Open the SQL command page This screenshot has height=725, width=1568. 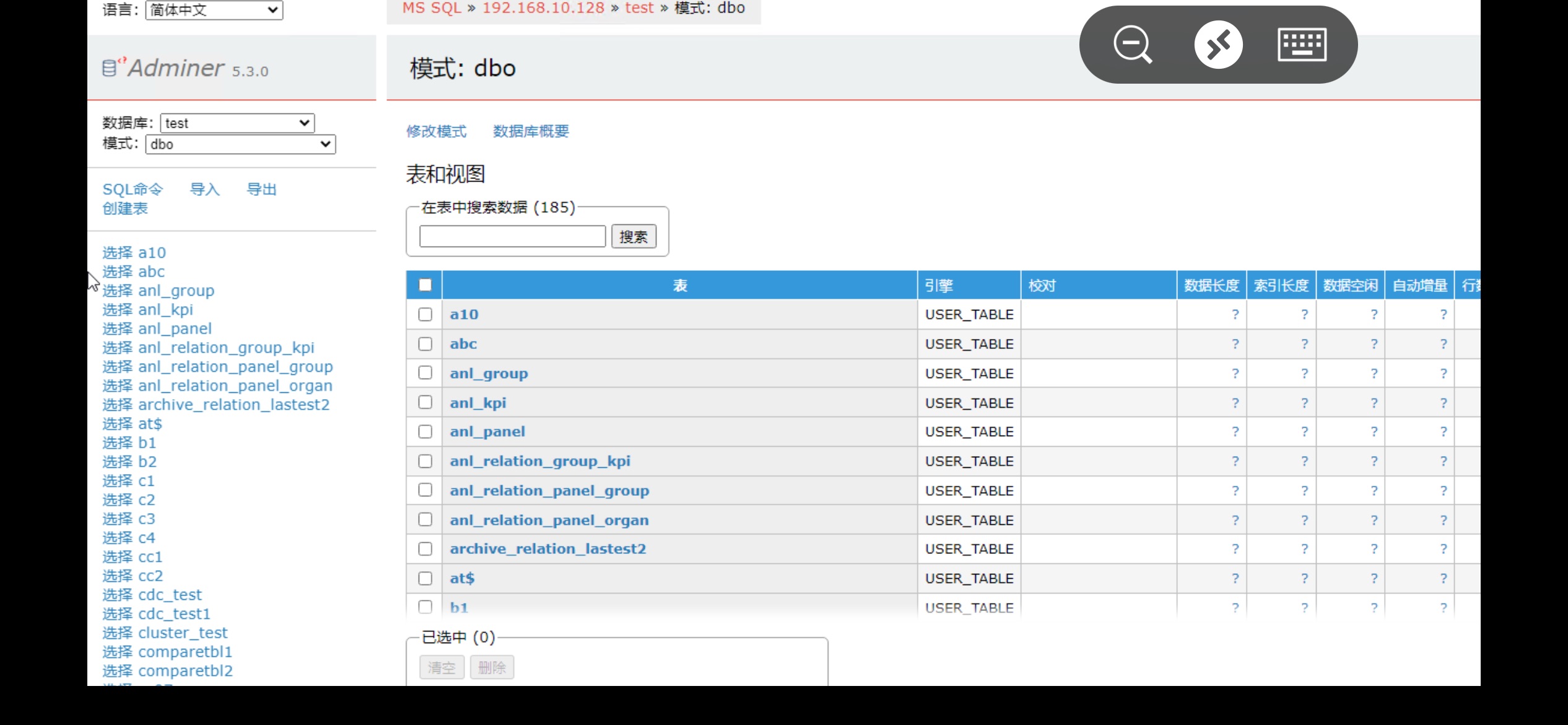pos(133,190)
